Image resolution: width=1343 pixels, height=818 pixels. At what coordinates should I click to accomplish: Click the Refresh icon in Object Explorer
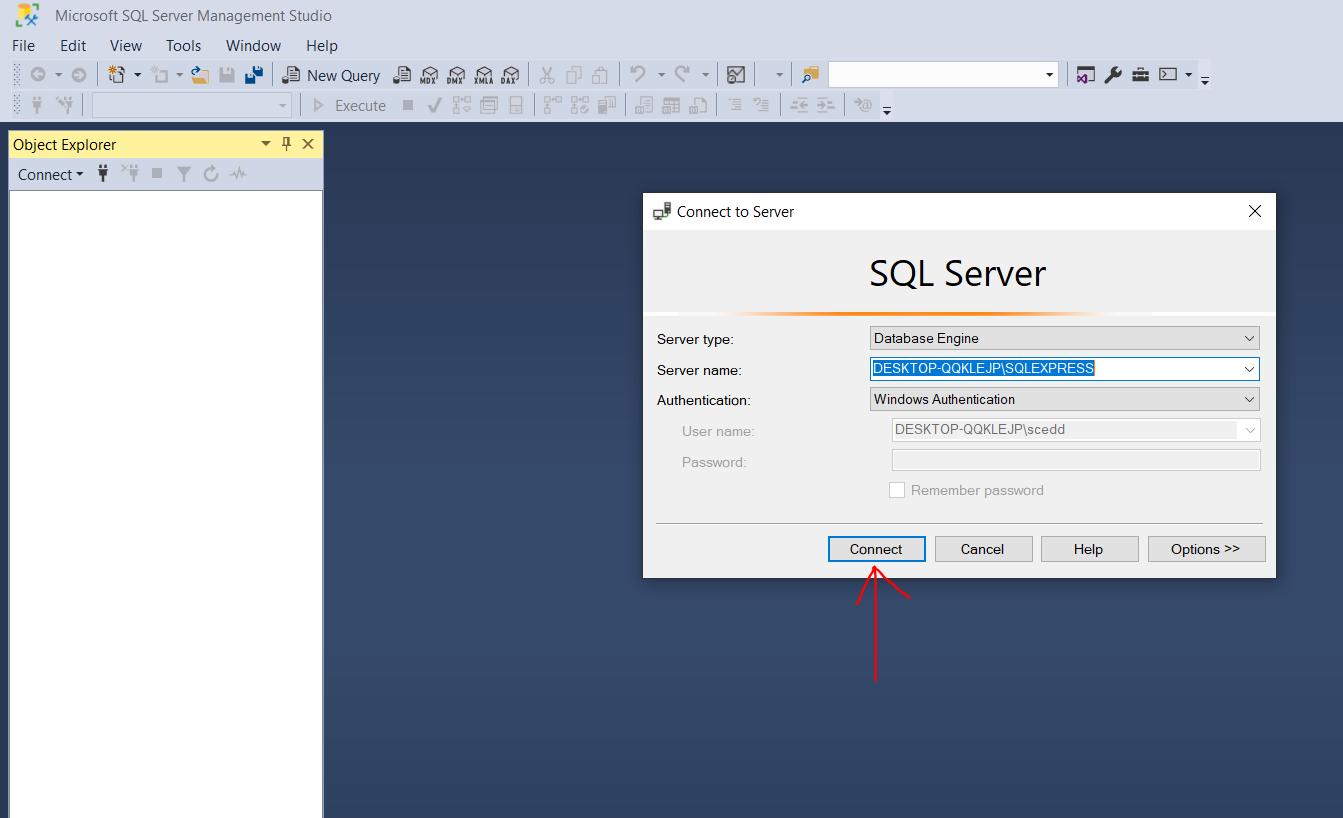(211, 174)
